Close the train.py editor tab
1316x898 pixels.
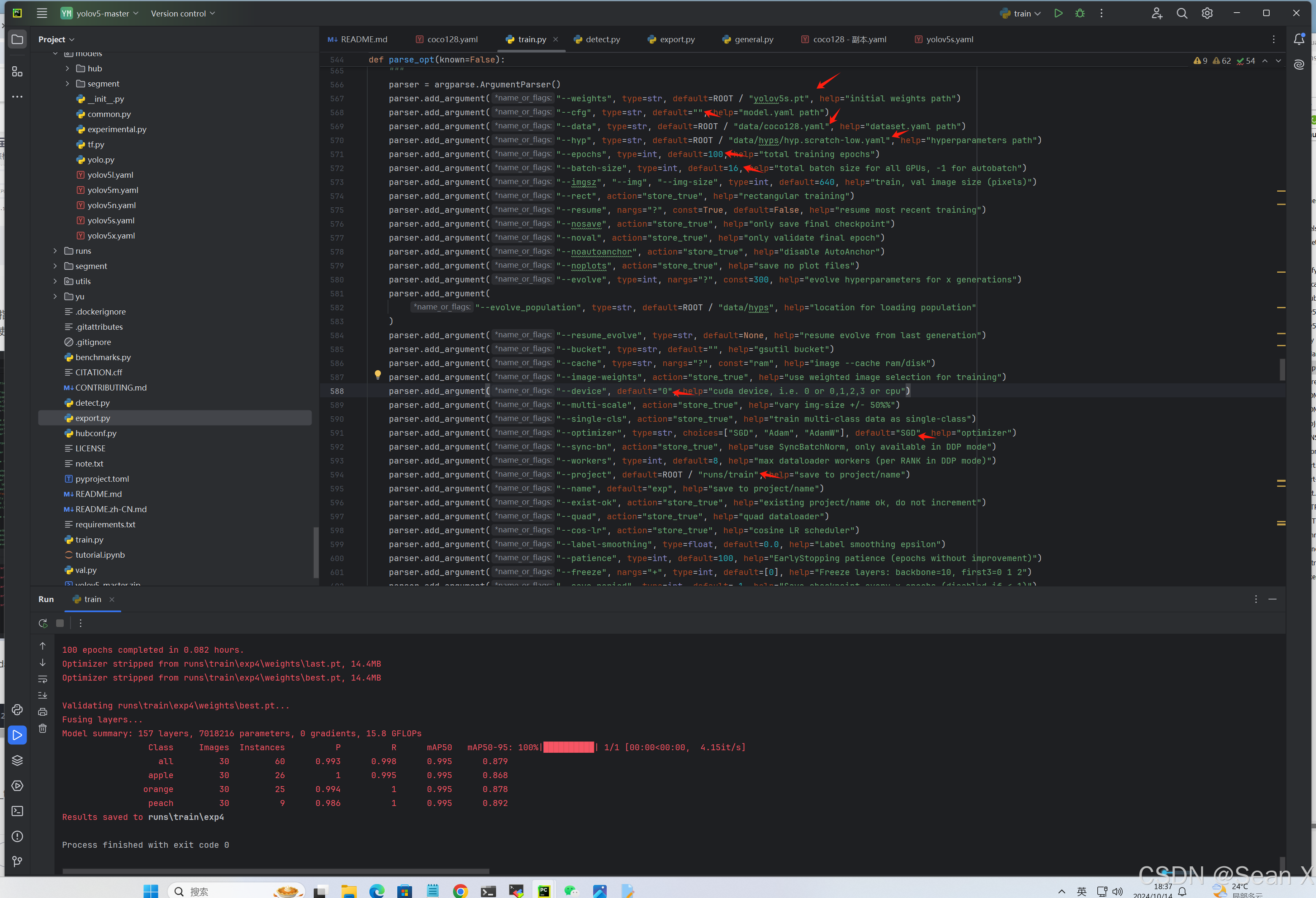click(x=556, y=39)
